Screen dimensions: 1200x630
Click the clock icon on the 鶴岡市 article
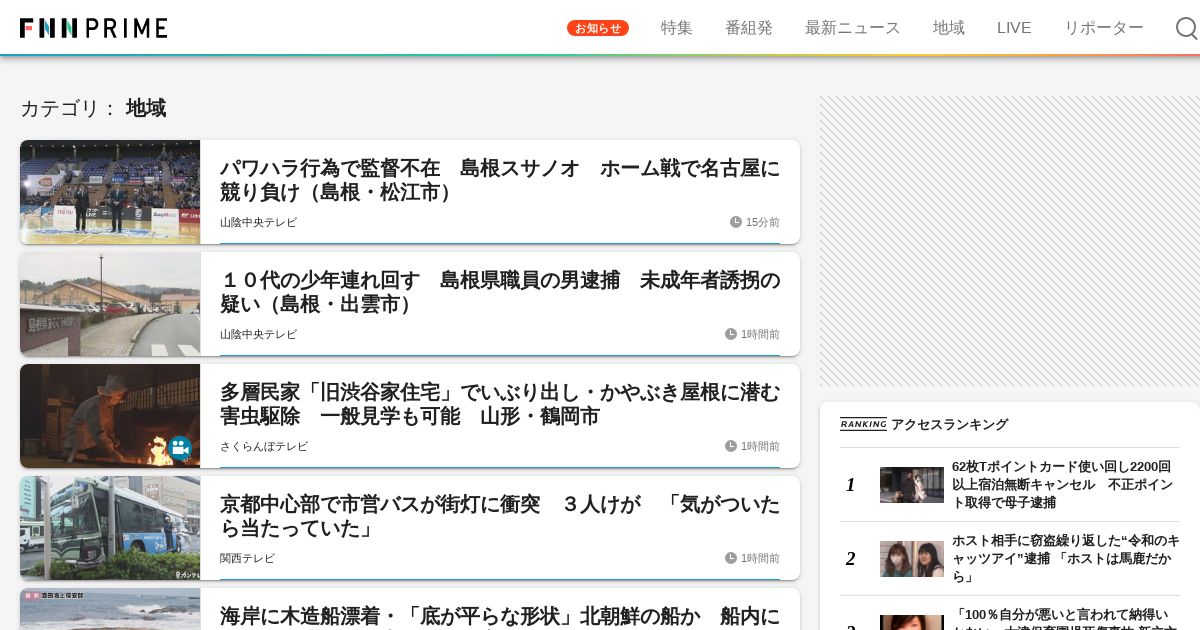pyautogui.click(x=731, y=446)
